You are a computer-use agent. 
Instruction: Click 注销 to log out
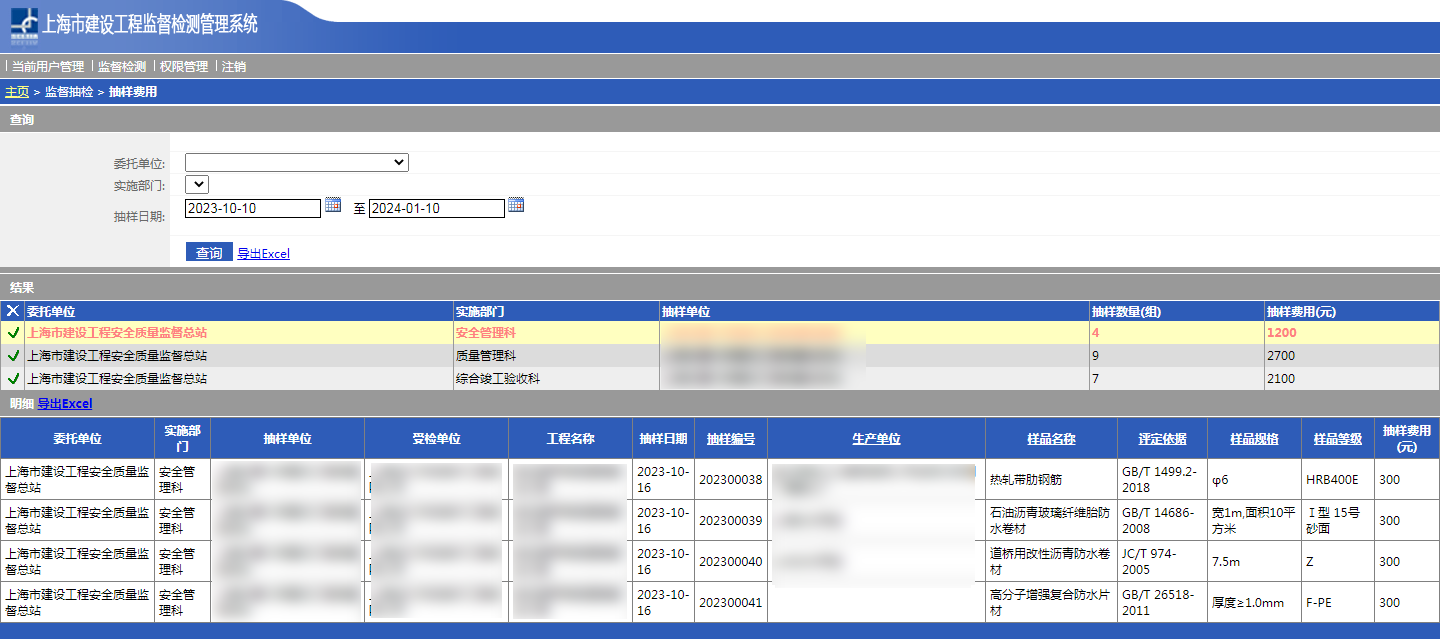(x=234, y=67)
